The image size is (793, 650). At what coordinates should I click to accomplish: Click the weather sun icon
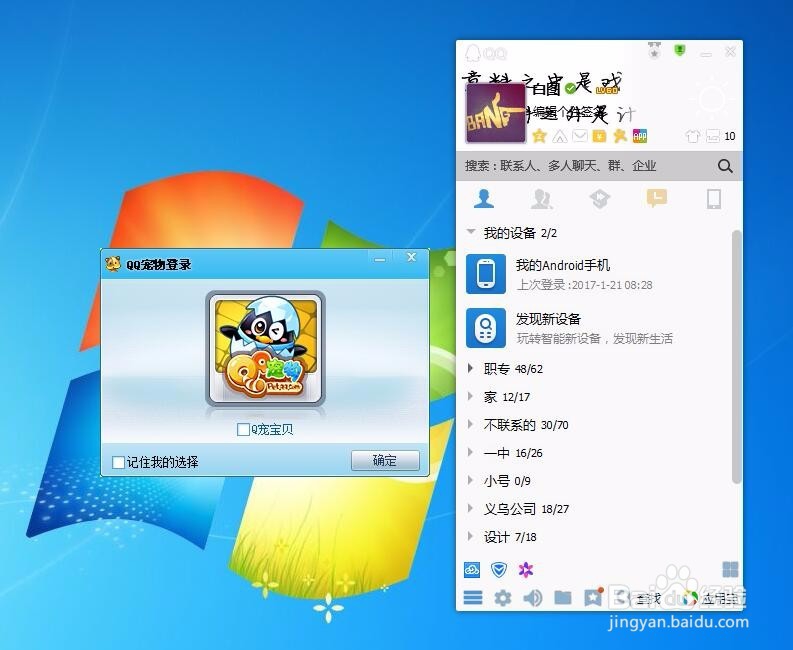(x=712, y=98)
